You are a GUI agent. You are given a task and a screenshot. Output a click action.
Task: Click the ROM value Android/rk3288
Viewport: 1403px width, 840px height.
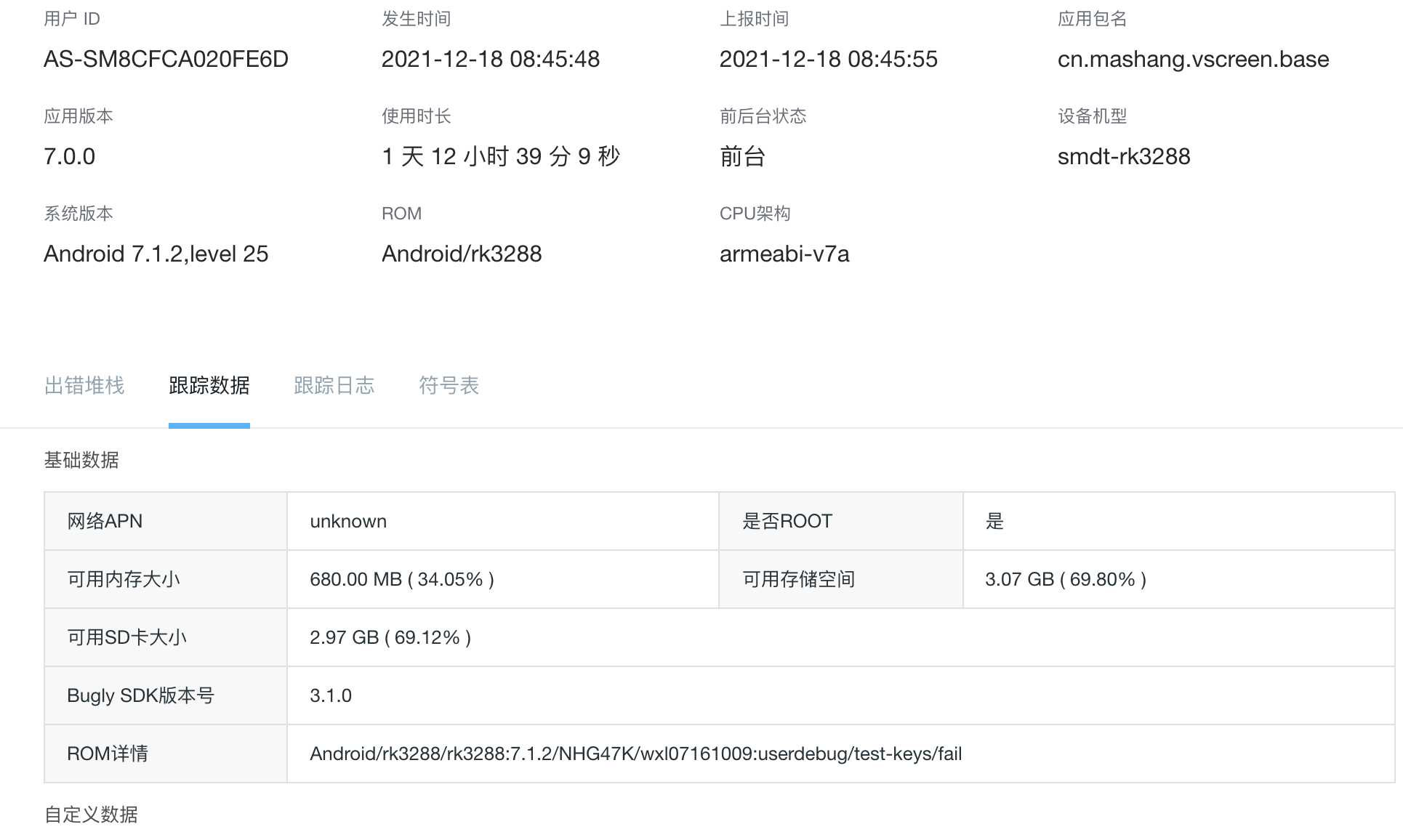[462, 254]
